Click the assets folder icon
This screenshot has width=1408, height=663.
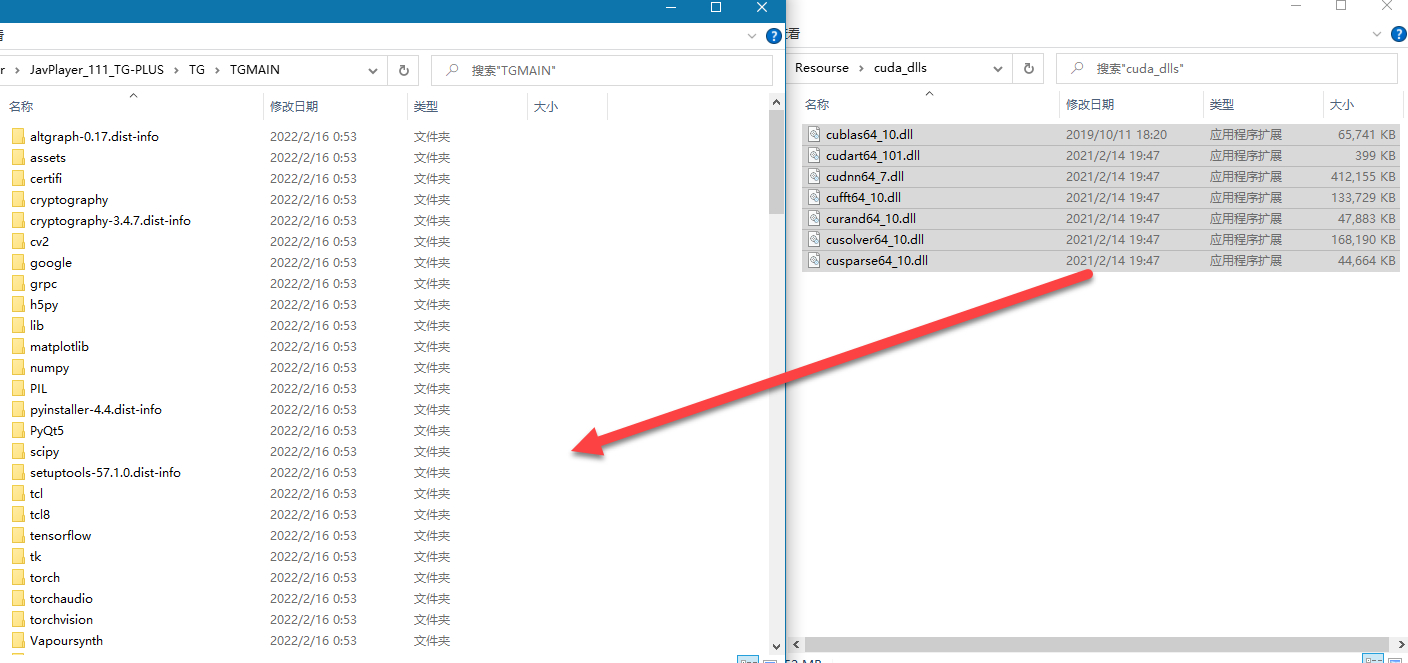pyautogui.click(x=17, y=157)
